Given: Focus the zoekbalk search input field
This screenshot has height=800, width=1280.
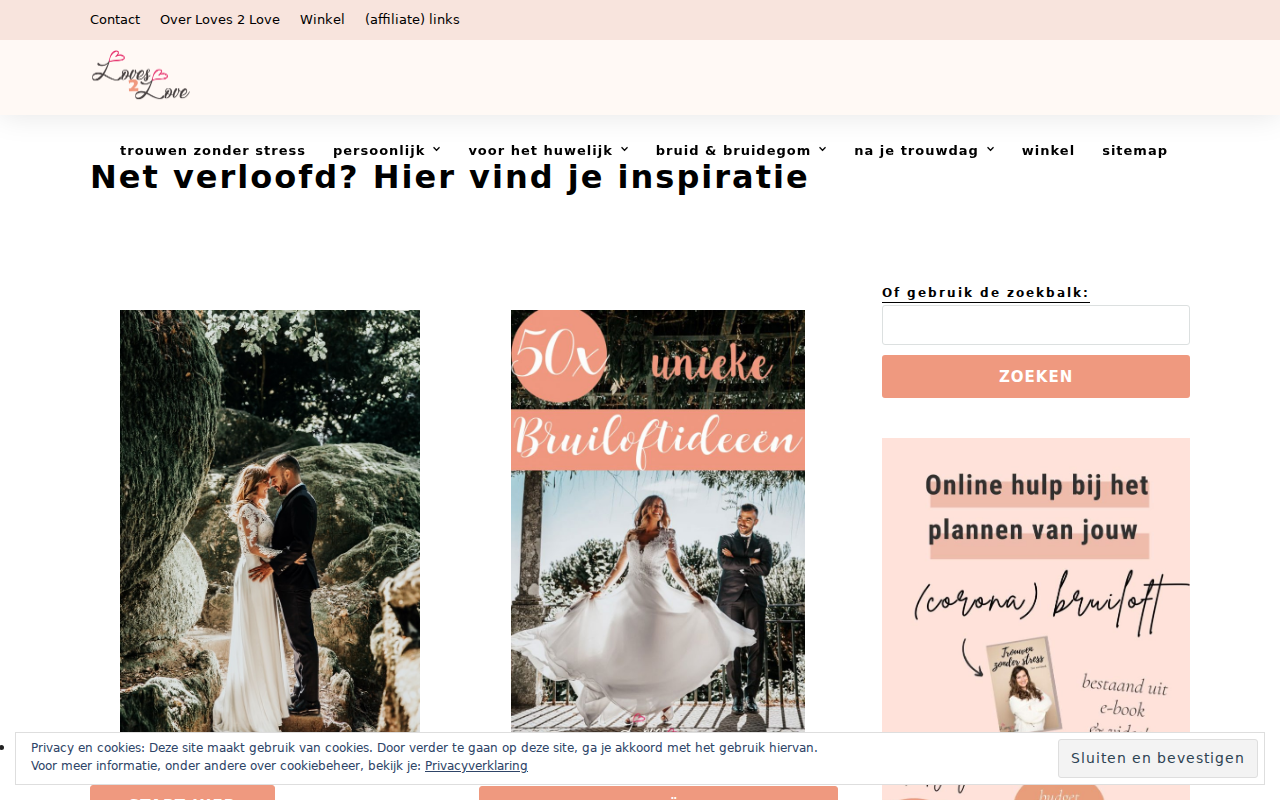Looking at the screenshot, I should [1036, 325].
